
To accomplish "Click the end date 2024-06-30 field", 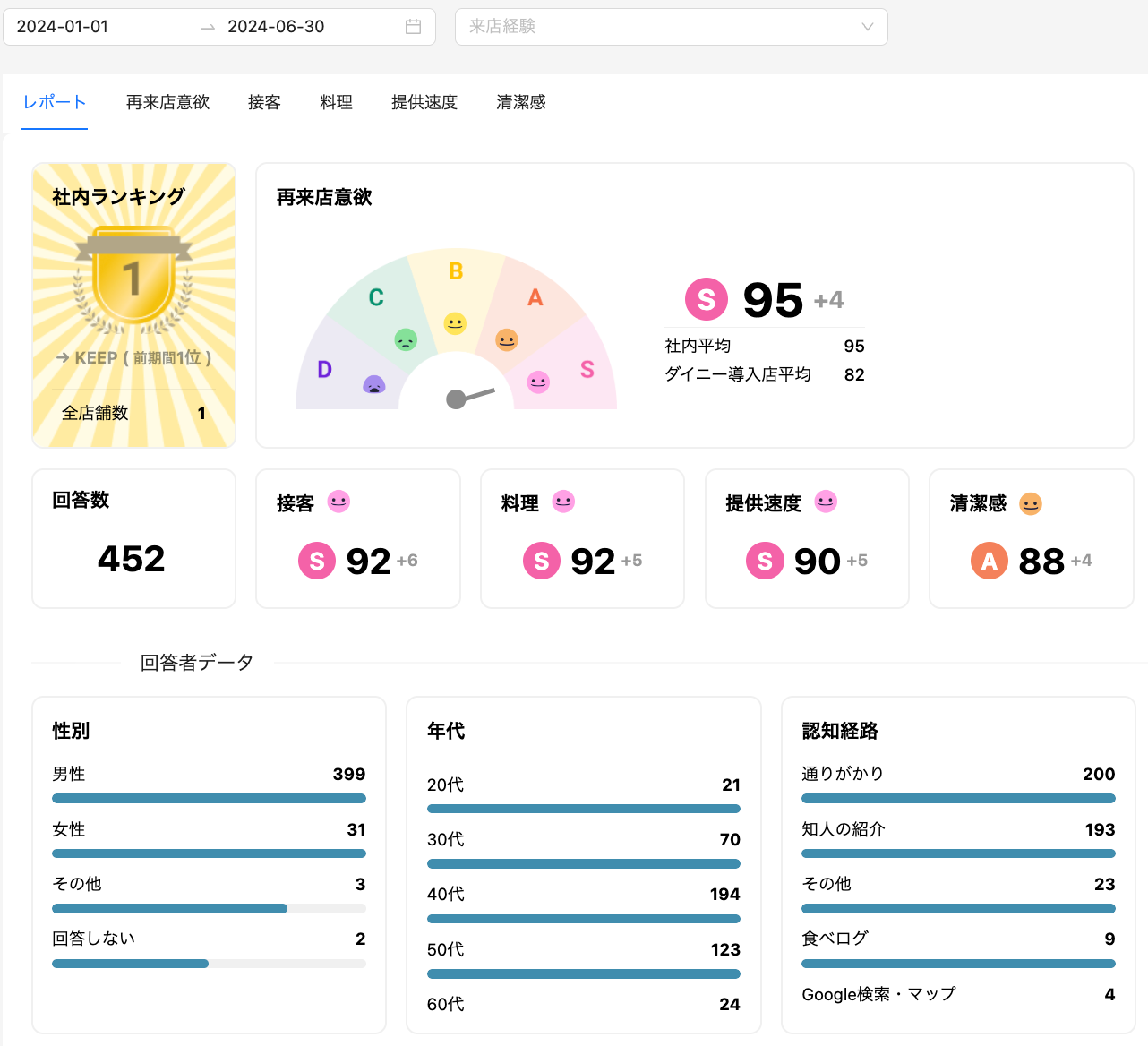I will (x=276, y=27).
